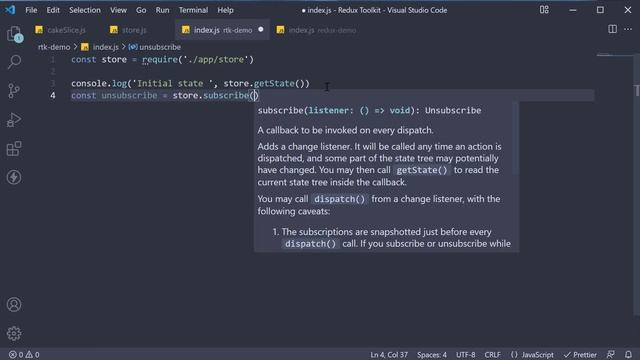Screen dimensions: 640x360
Task: Open the Extensions view
Action: 14,149
